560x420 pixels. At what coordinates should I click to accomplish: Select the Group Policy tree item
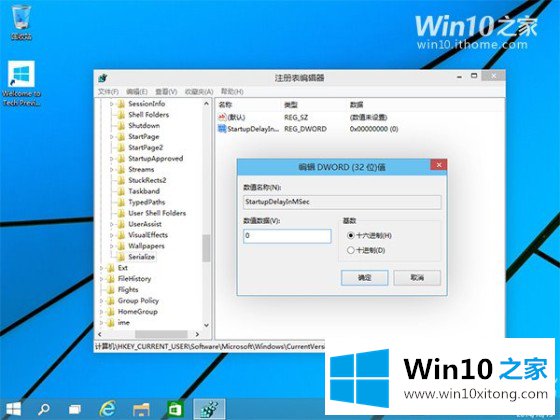click(x=138, y=301)
